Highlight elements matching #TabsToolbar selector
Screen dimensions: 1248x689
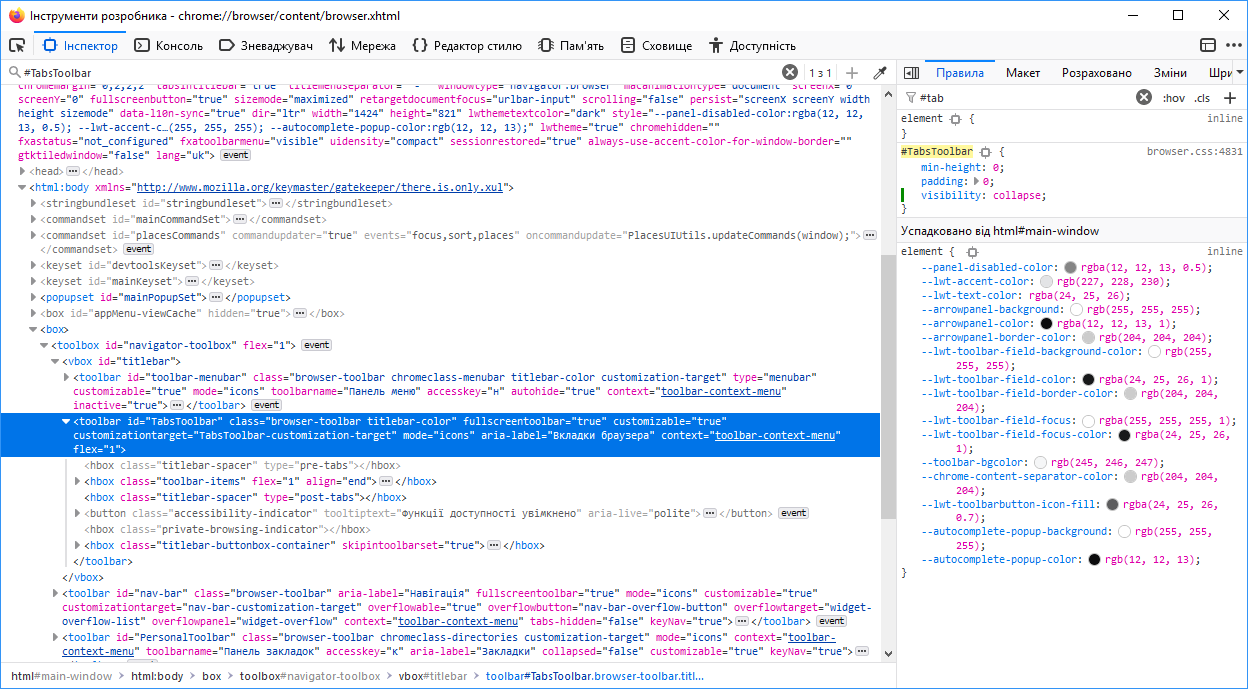coord(984,152)
